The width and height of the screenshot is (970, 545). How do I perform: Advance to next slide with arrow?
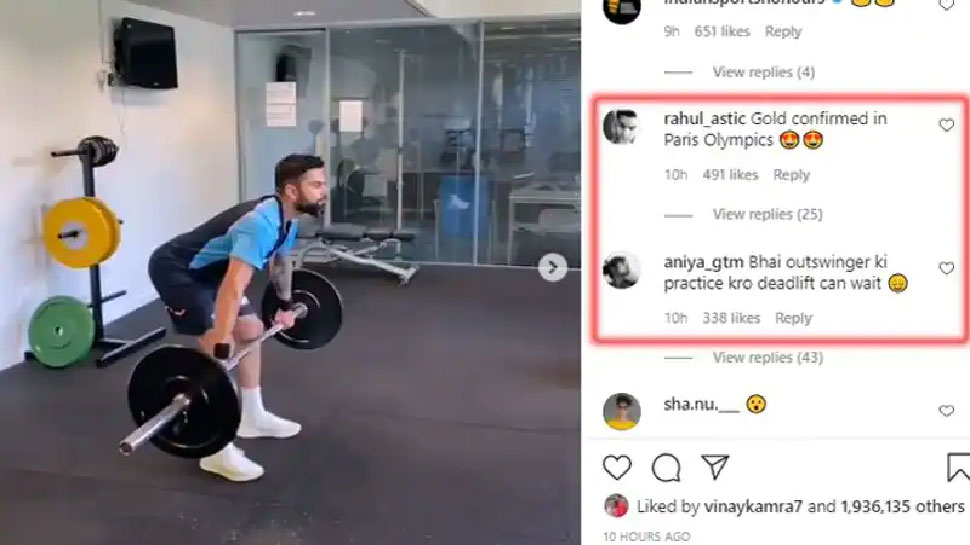552,267
